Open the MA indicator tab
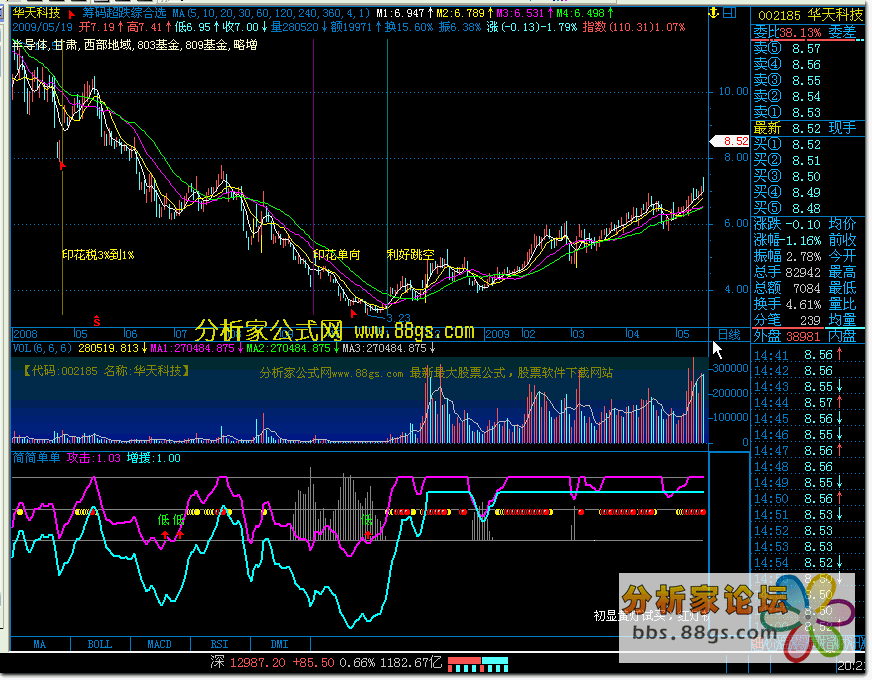 (x=40, y=644)
